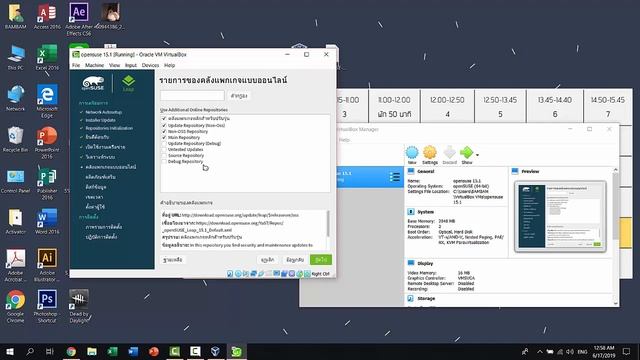This screenshot has width=640, height=360.
Task: Uncheck the first repository checkbox in the list
Action: pos(164,118)
